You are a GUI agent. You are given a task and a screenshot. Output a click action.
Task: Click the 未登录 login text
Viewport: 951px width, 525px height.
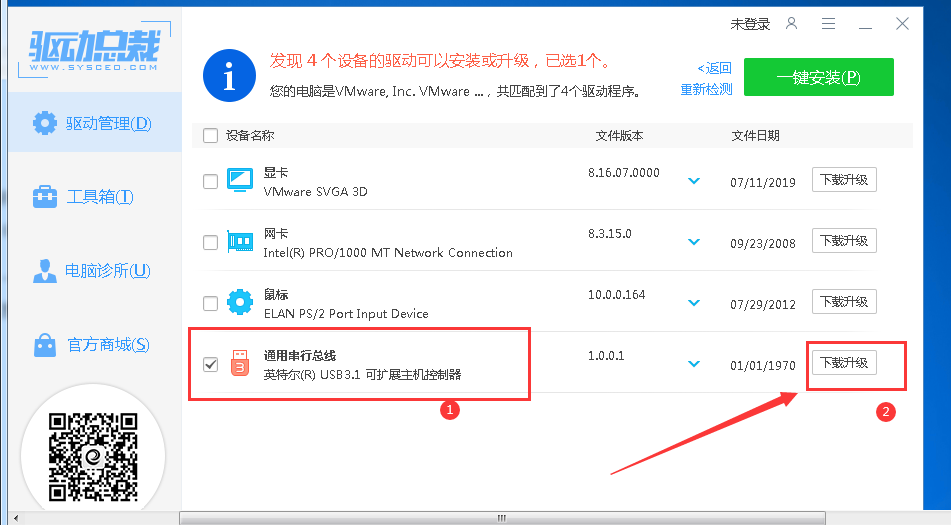[x=750, y=24]
